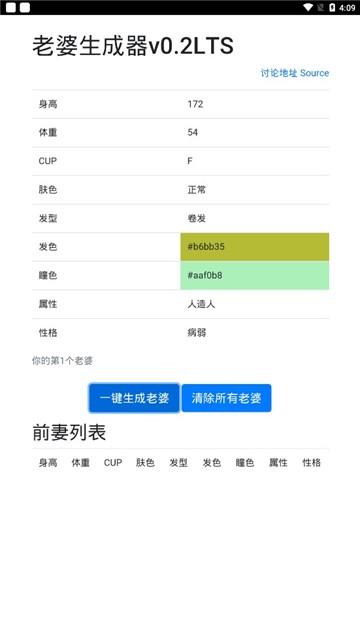Tap the no-SIM signal icon
This screenshot has height=640, width=360.
(320, 7)
